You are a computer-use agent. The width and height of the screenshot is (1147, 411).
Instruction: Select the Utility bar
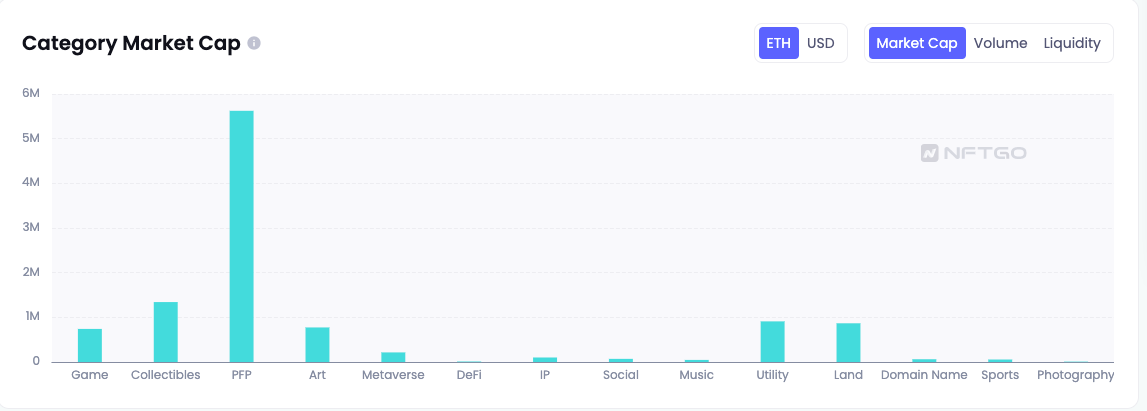[x=772, y=341]
